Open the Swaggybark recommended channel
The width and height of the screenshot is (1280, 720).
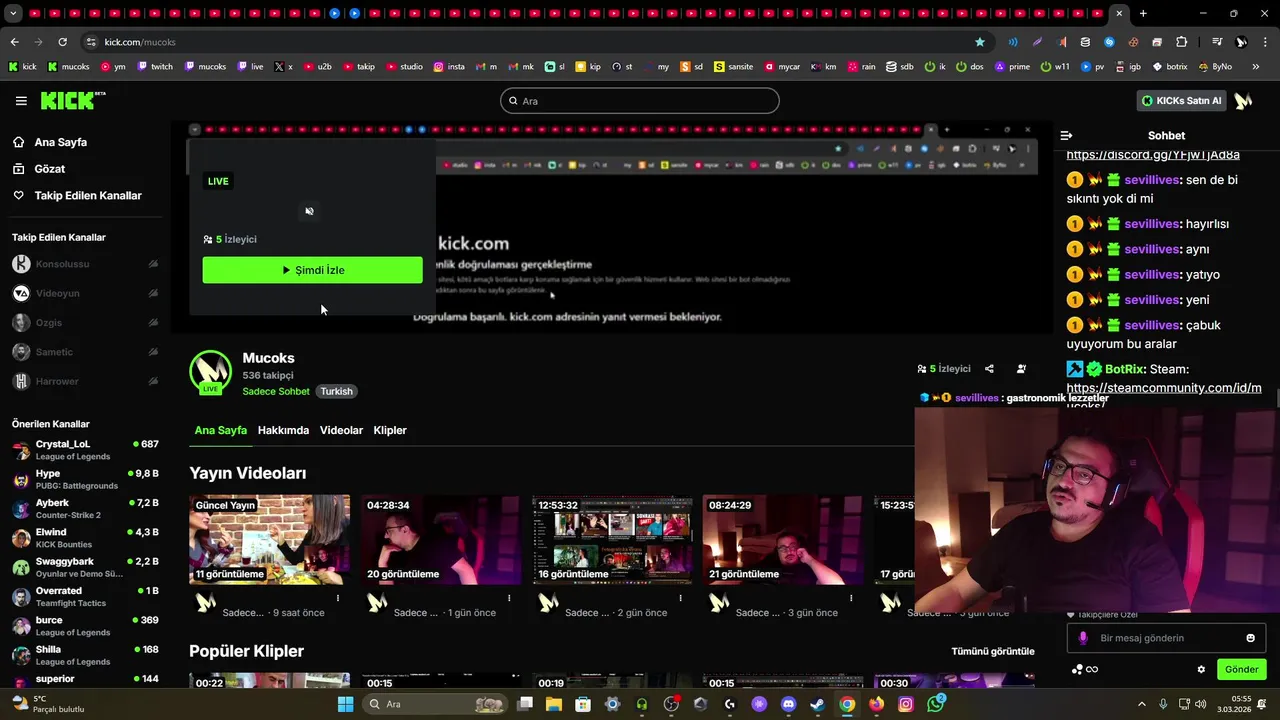(85, 567)
